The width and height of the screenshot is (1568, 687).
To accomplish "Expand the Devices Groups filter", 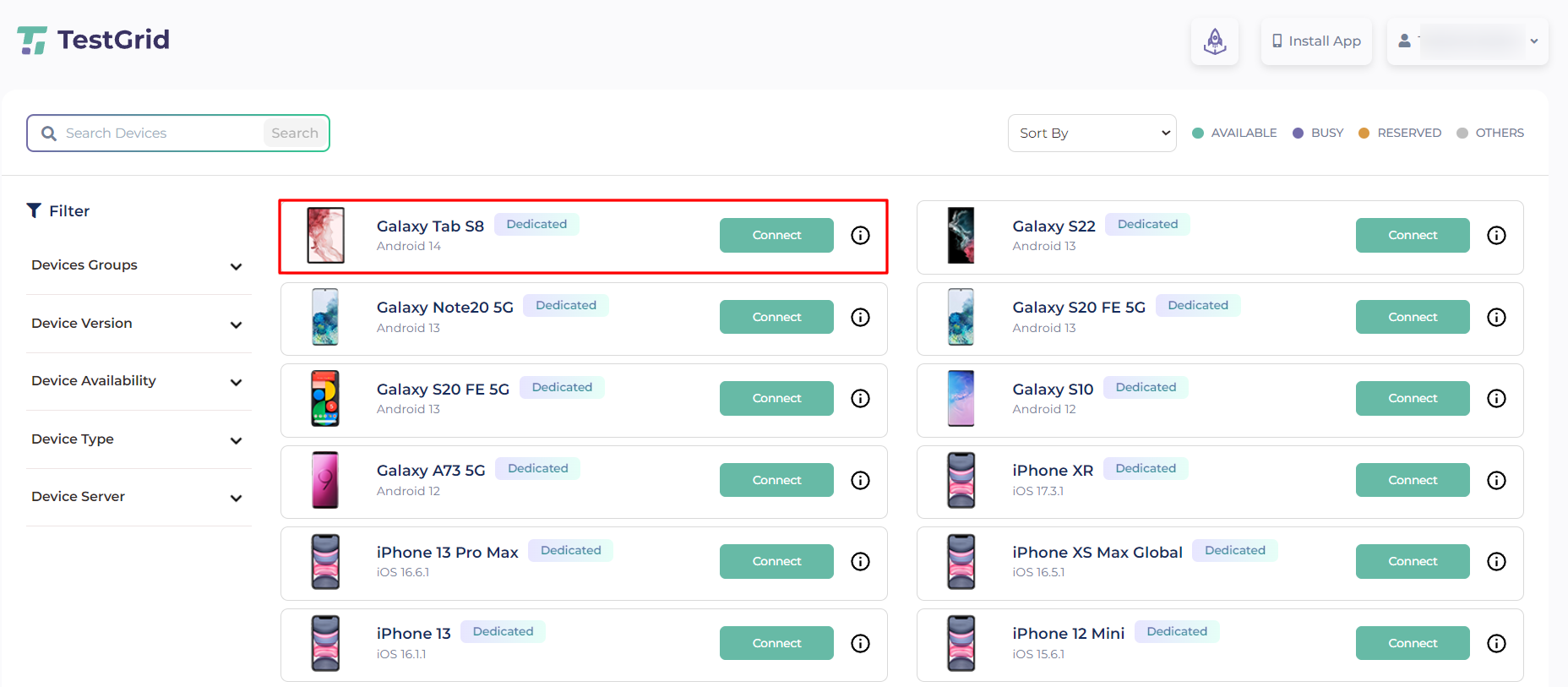I will point(138,265).
